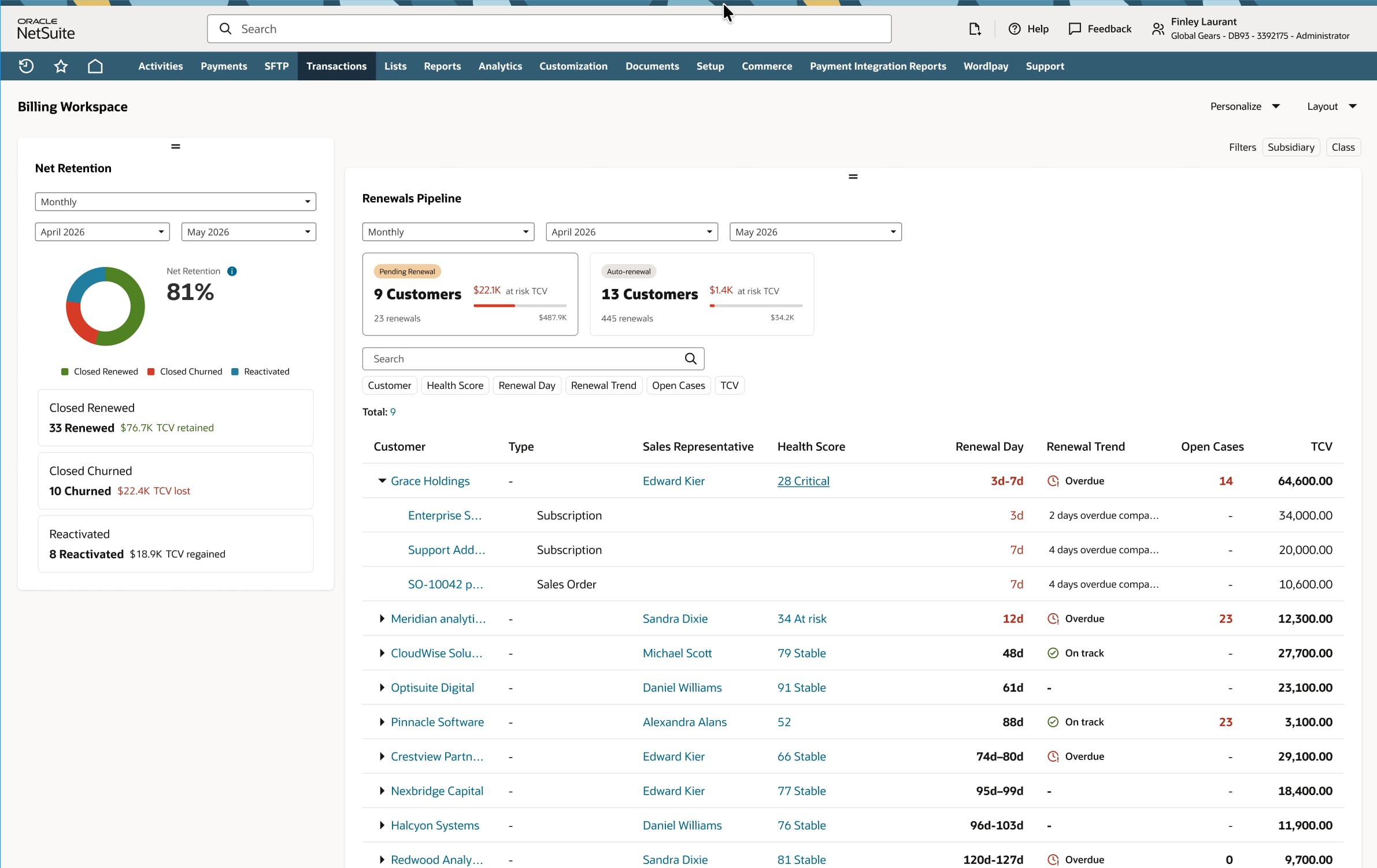The height and width of the screenshot is (868, 1377).
Task: Click the global Search field
Action: coord(549,29)
